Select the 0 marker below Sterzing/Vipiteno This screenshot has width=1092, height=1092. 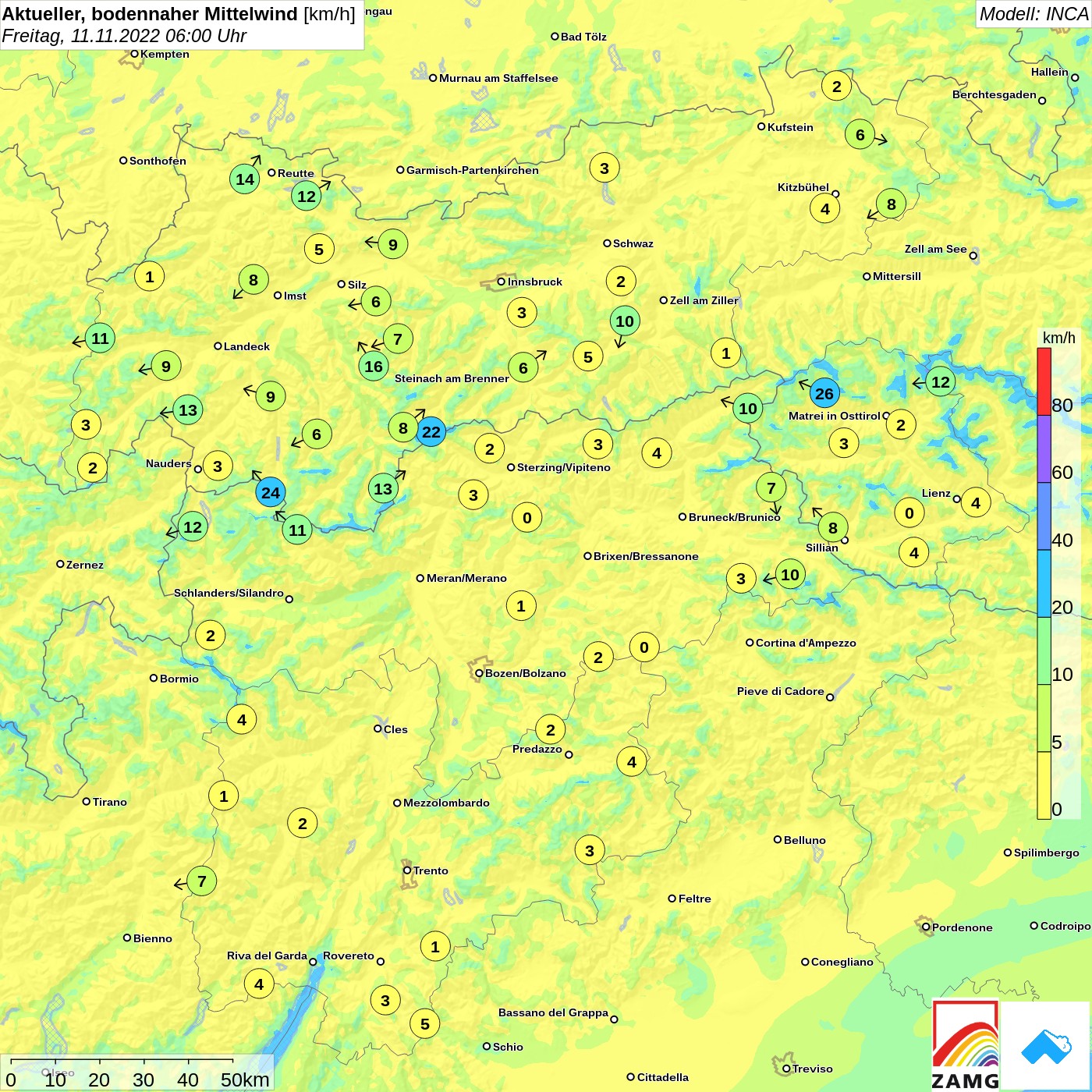[527, 518]
